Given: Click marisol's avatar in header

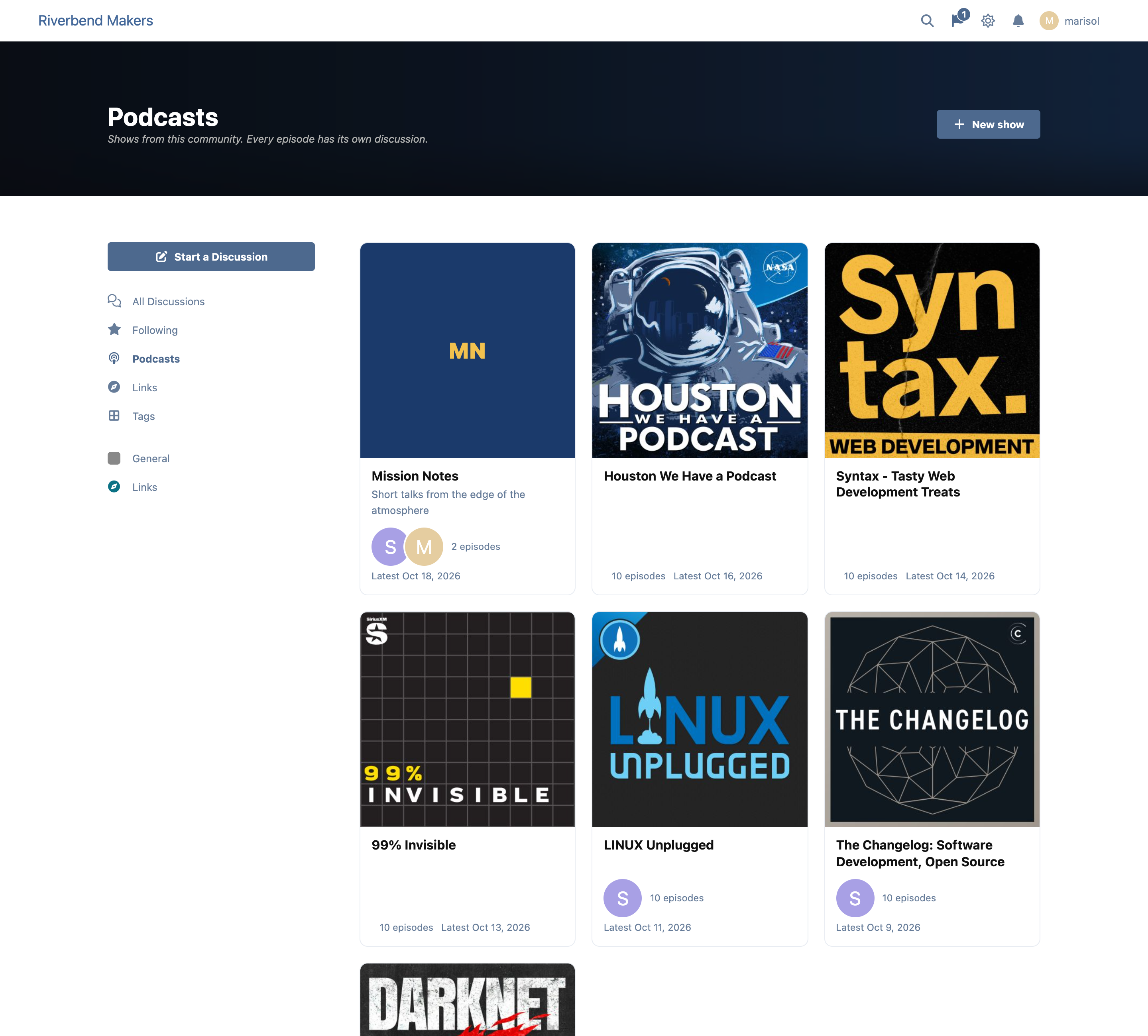Looking at the screenshot, I should pos(1049,21).
